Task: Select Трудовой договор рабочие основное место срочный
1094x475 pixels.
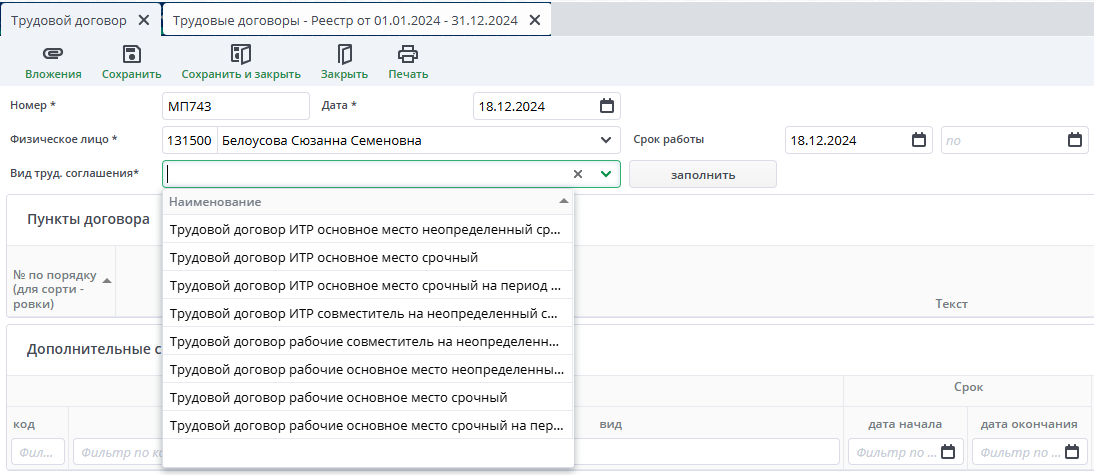Action: 338,397
